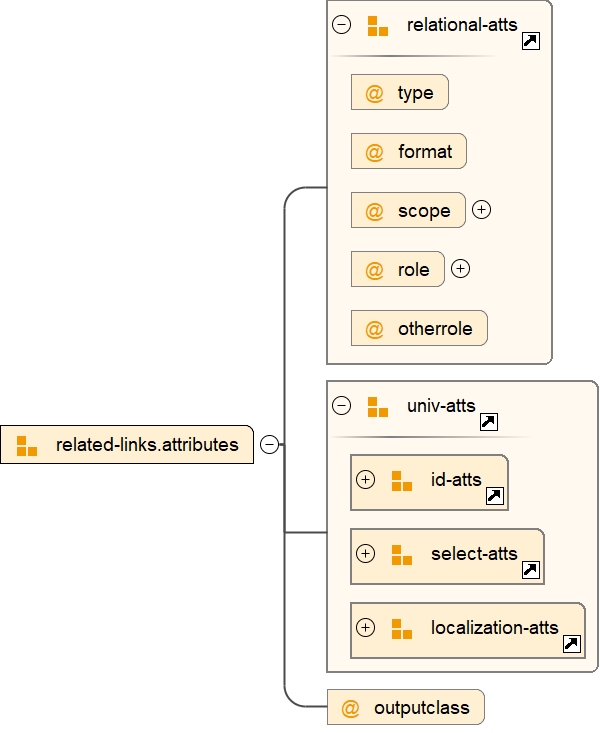This screenshot has width=600, height=733.
Task: Select the univ-atts title text
Action: click(x=441, y=406)
